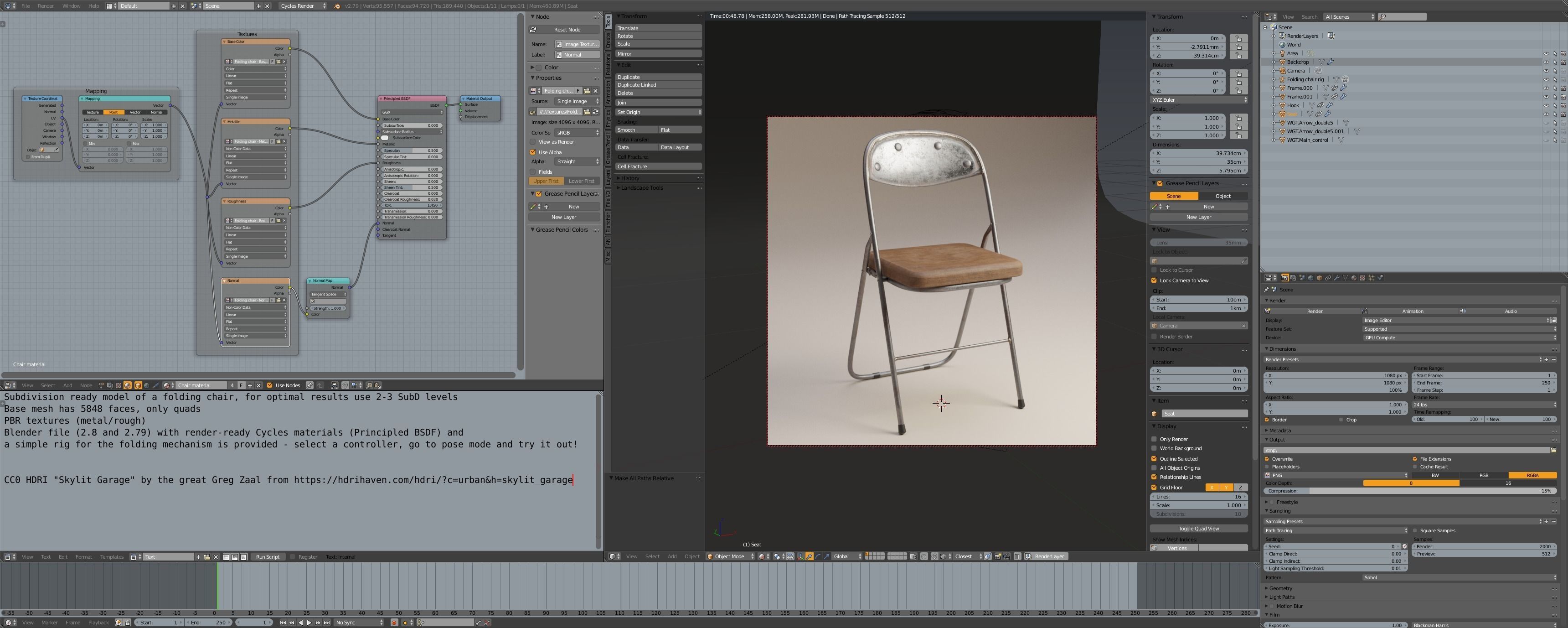Open the Material properties sphere icon
Viewport: 1568px width, 628px height.
click(1354, 278)
